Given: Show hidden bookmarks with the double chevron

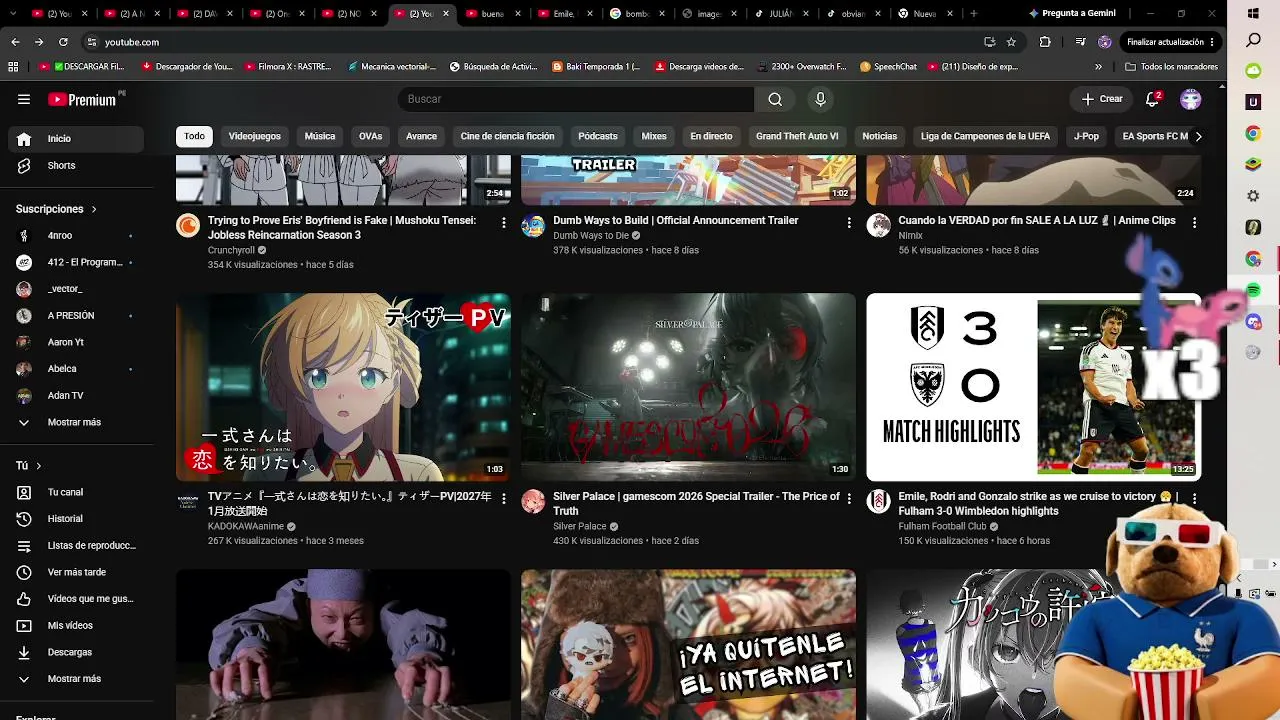Looking at the screenshot, I should coord(1098,67).
